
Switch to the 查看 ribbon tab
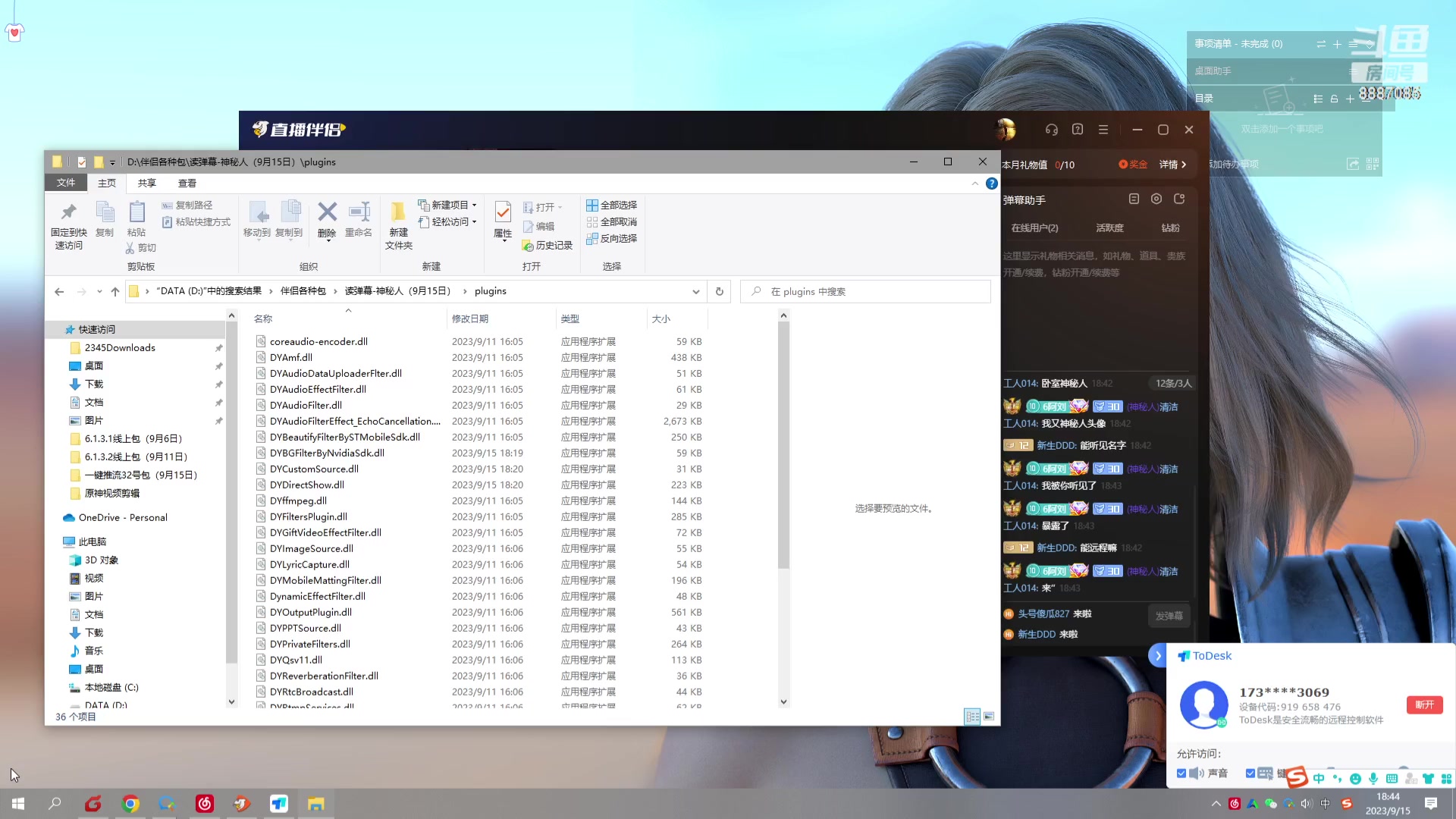coord(187,183)
